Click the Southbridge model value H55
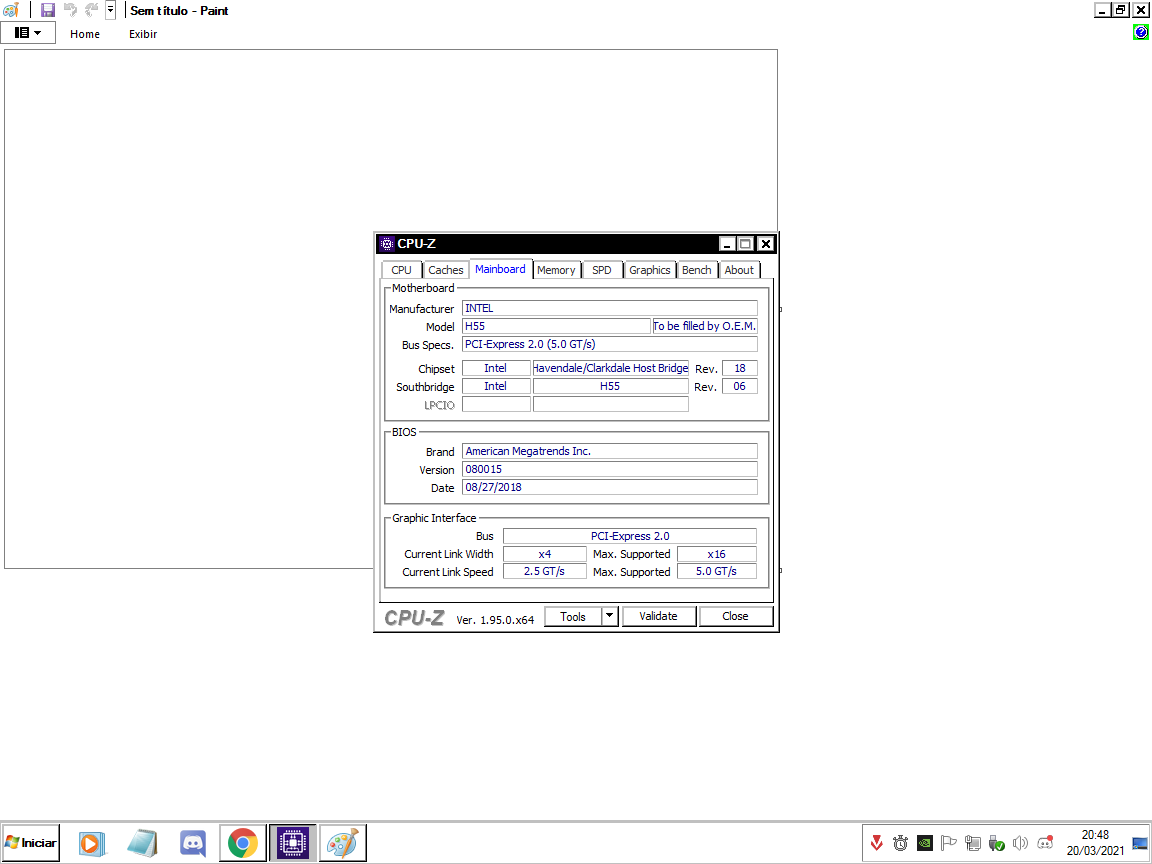The width and height of the screenshot is (1152, 864). tap(611, 386)
